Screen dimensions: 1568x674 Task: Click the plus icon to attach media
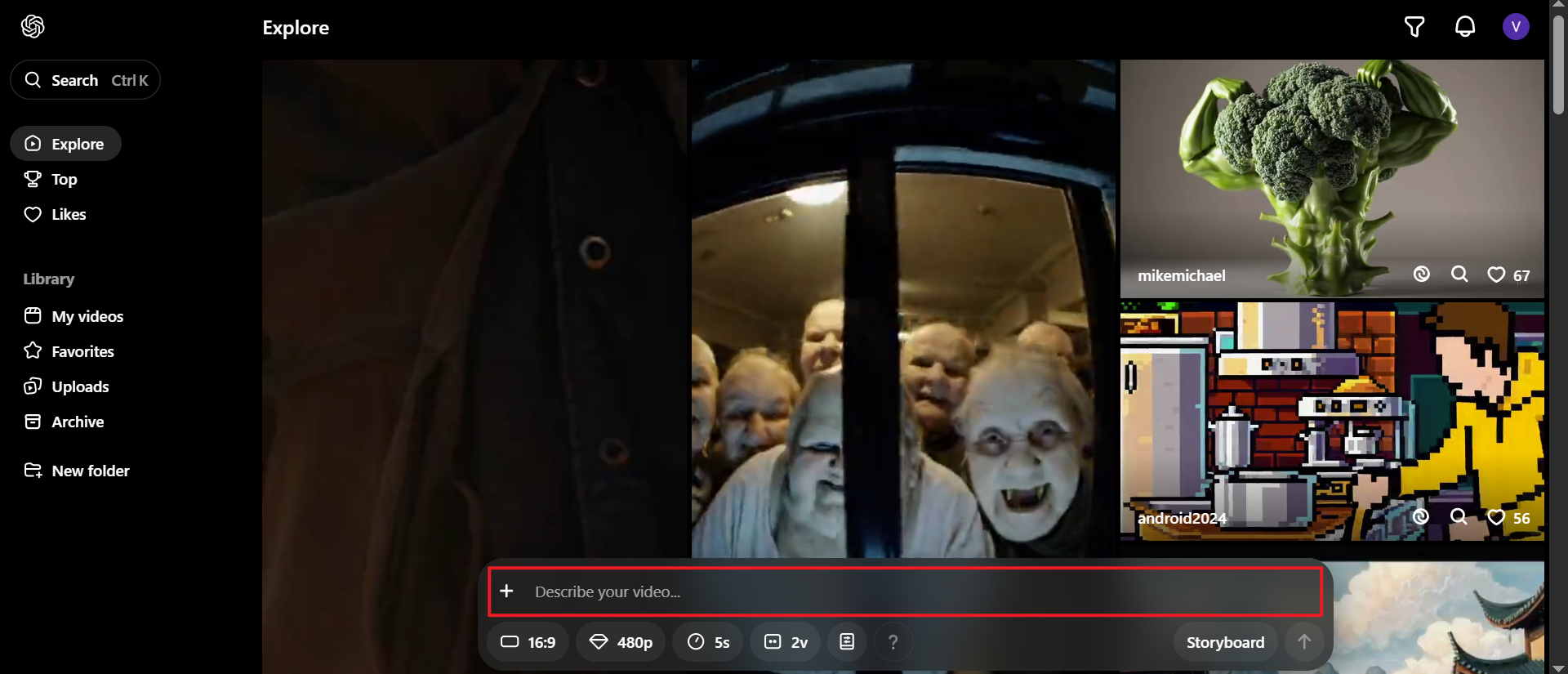click(x=507, y=591)
